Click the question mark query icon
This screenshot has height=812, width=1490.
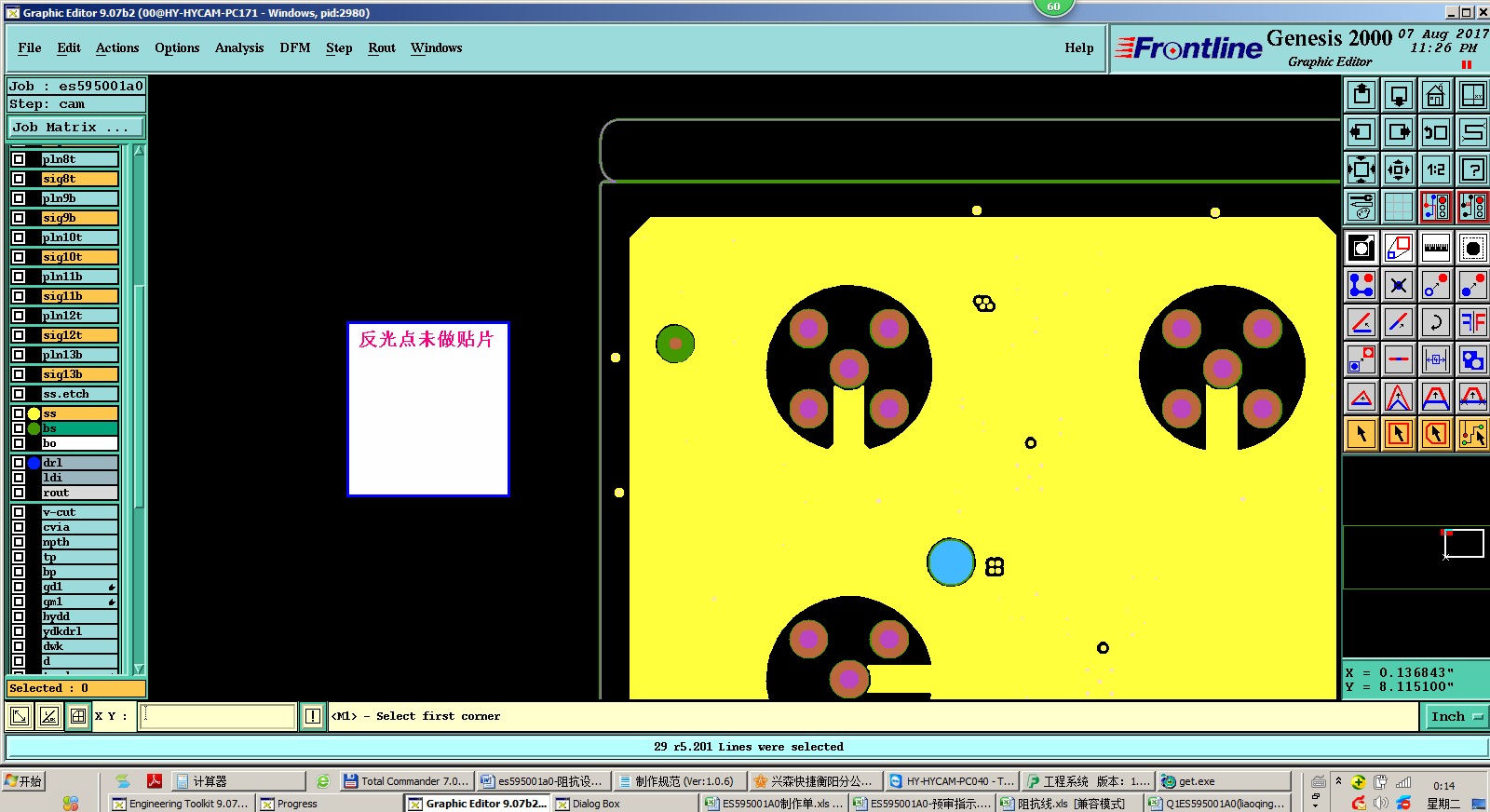(x=1473, y=169)
